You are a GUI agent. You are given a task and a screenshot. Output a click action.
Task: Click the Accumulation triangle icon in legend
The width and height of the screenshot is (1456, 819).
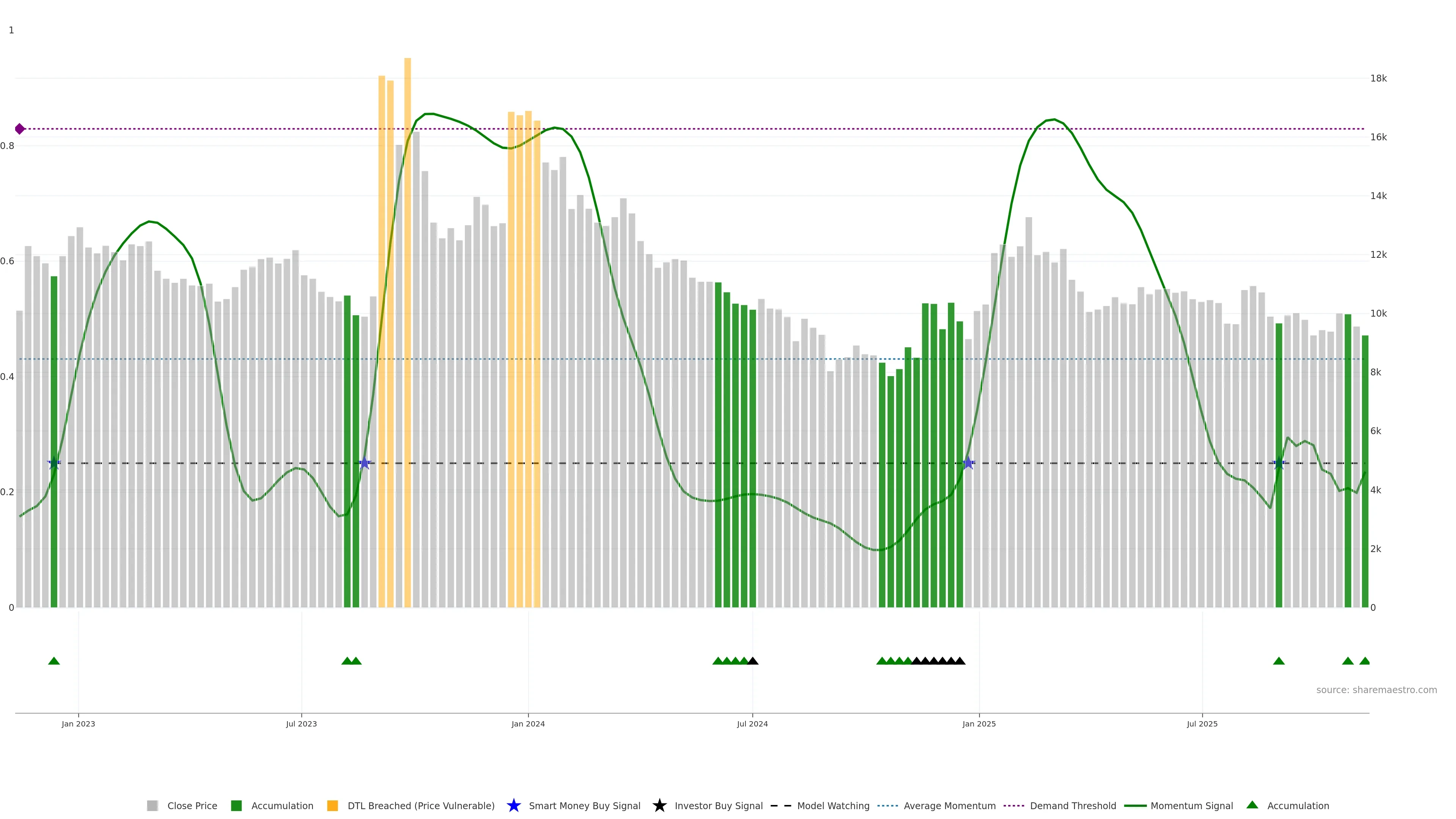(x=1252, y=805)
